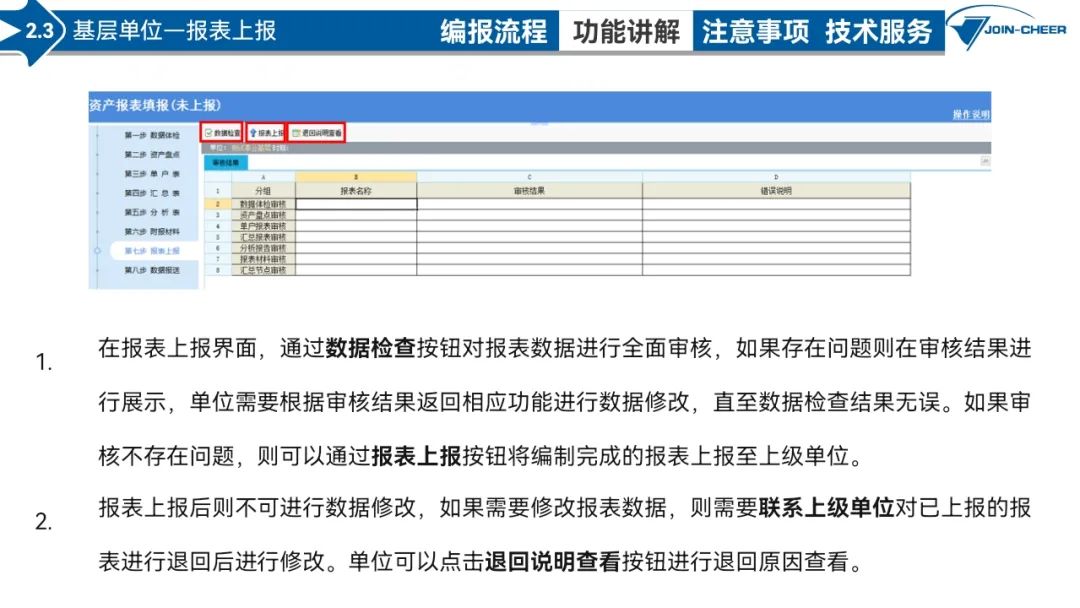Select step 第四步 汇总表
This screenshot has width=1080, height=608.
click(x=152, y=193)
